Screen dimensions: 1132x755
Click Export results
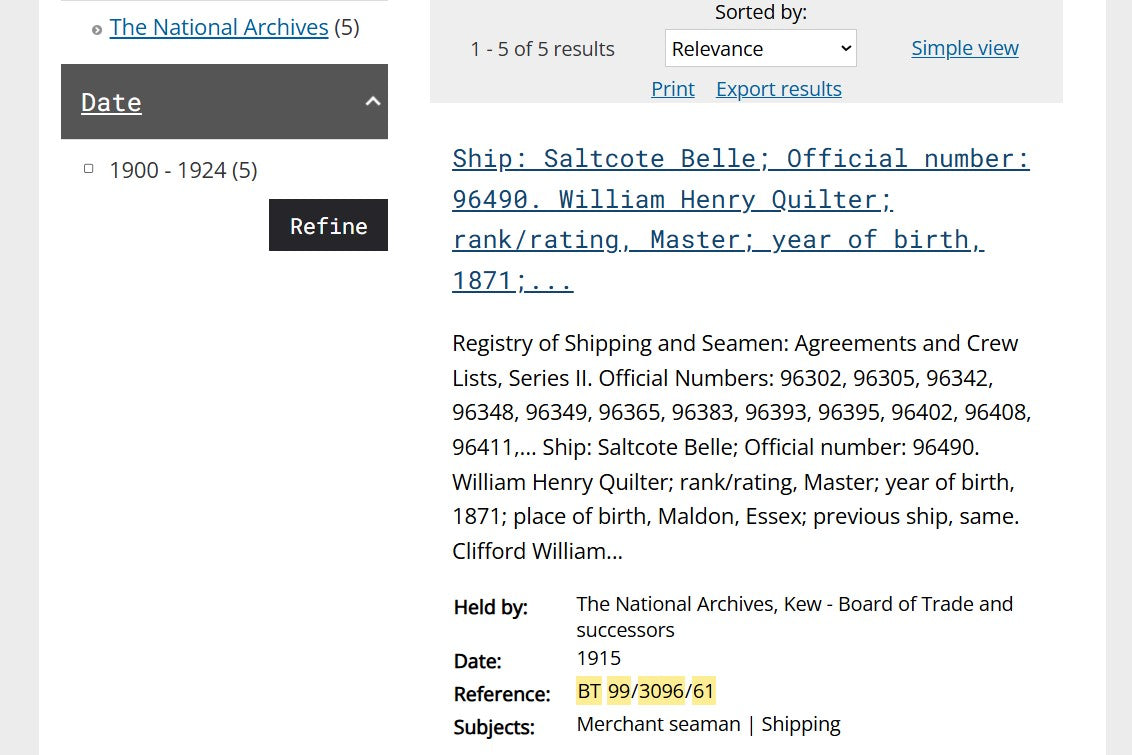coord(778,89)
